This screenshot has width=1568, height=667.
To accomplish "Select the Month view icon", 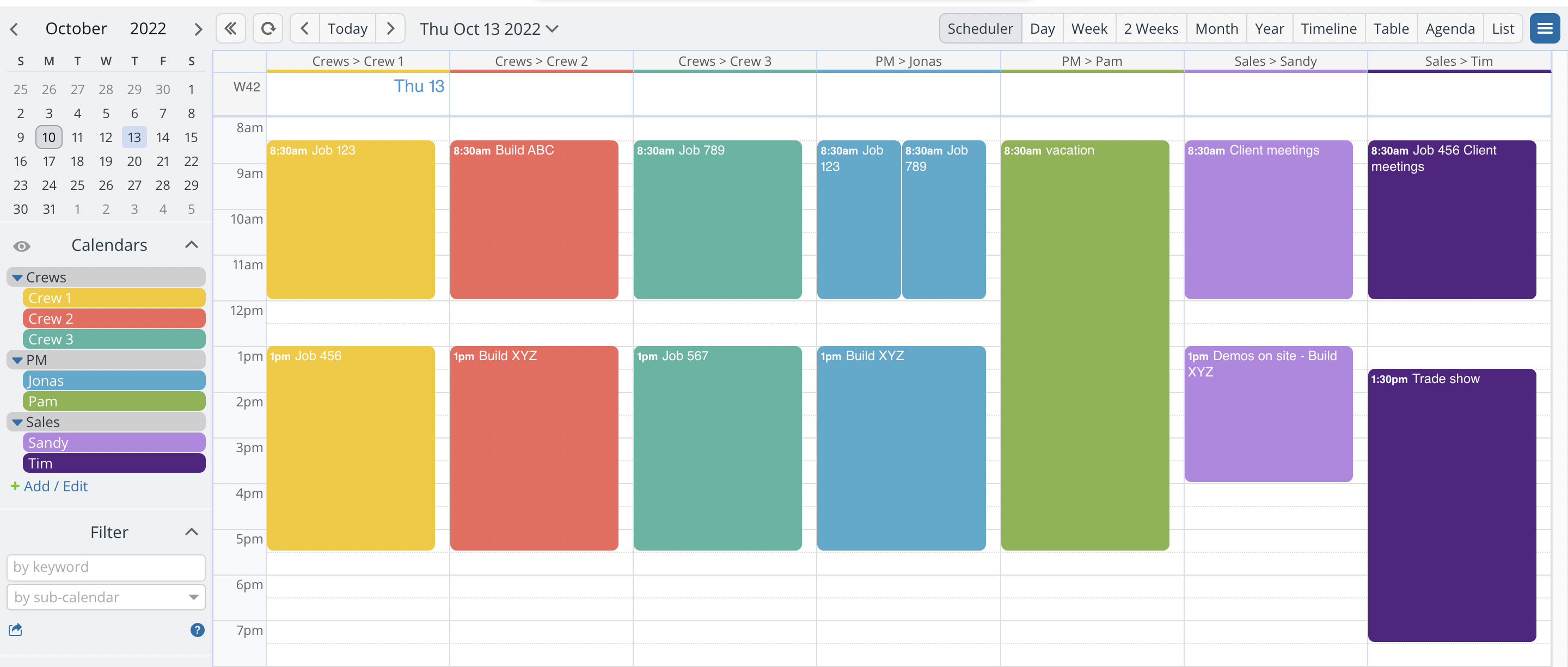I will tap(1216, 27).
